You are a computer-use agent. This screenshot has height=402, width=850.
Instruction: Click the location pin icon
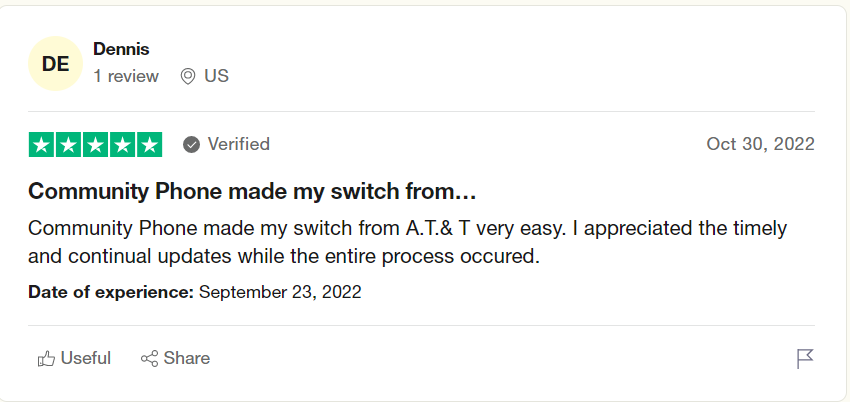(187, 76)
